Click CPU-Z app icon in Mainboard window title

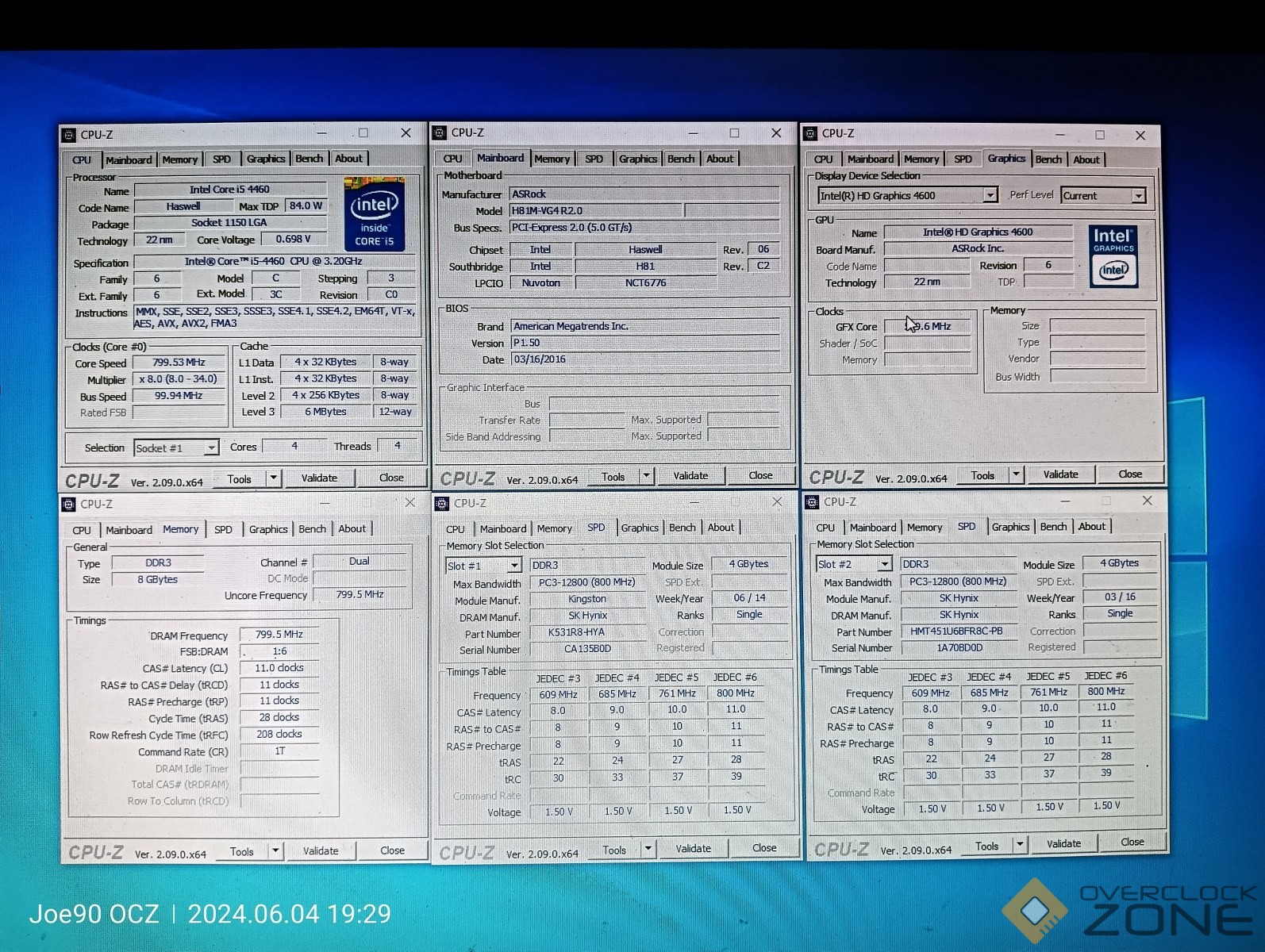click(440, 132)
